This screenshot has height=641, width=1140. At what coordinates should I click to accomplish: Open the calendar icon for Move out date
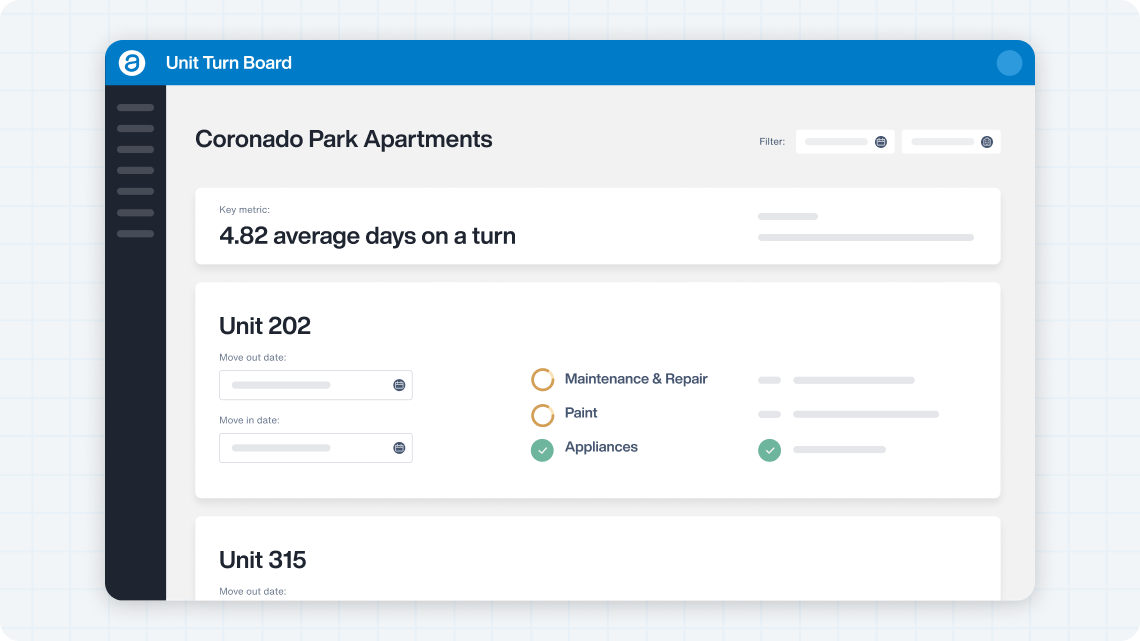click(x=399, y=385)
